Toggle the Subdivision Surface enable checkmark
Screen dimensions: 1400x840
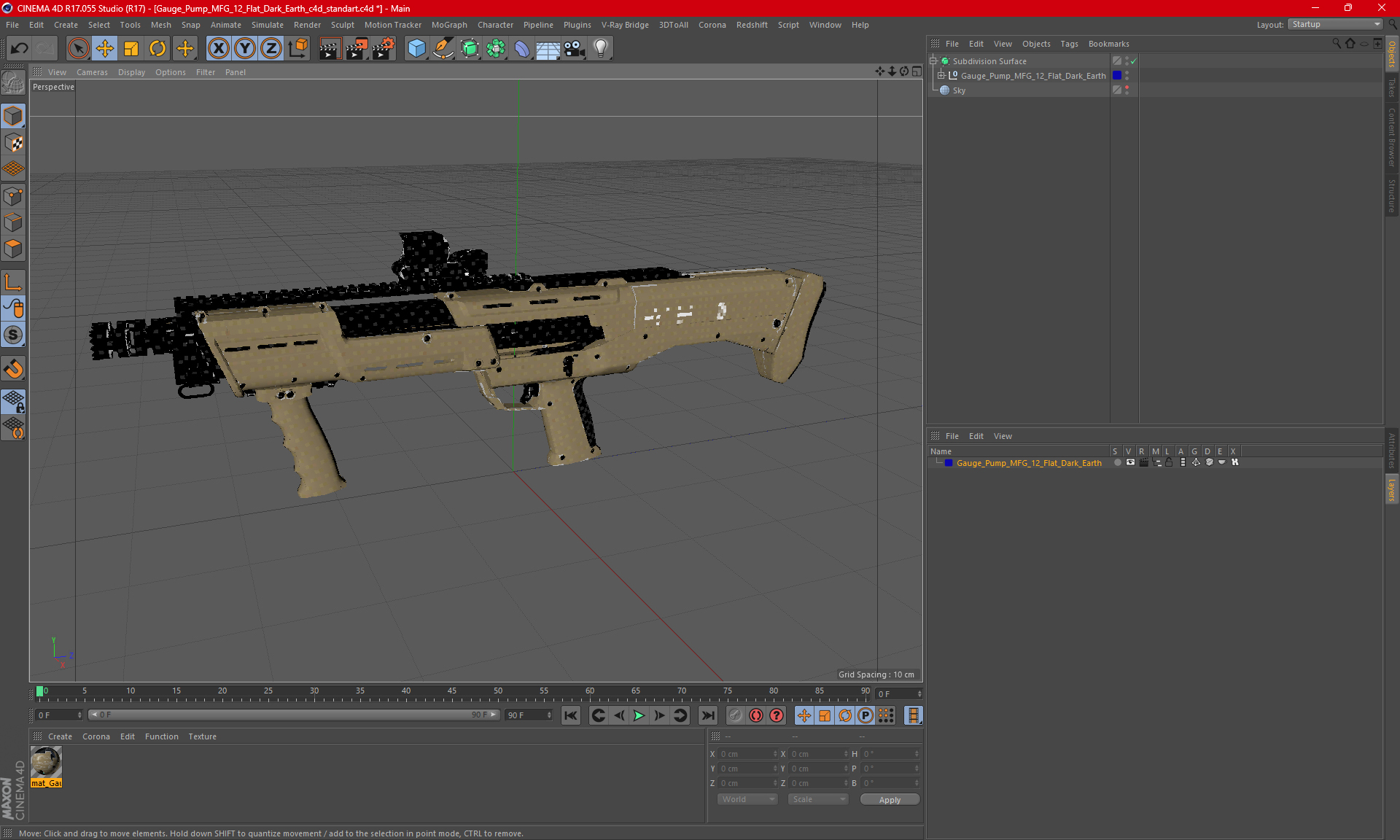[x=1134, y=61]
